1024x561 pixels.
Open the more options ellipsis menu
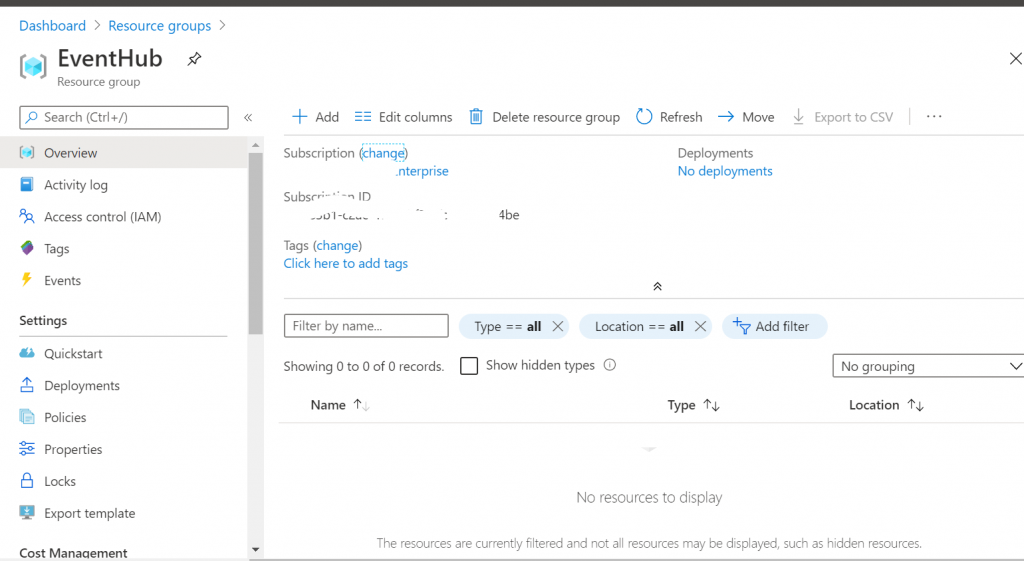tap(934, 116)
